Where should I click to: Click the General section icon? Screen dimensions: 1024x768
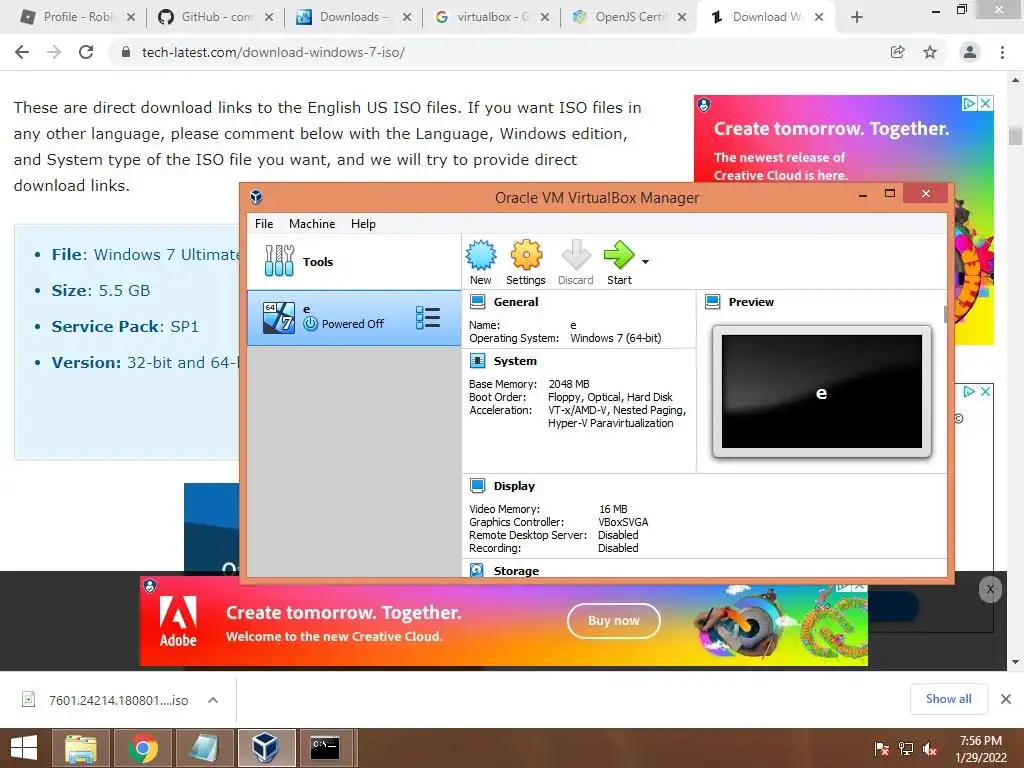(478, 302)
